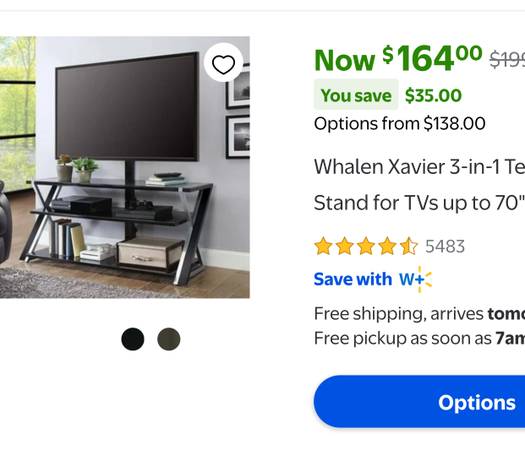
Task: Select the dark olive color swatch
Action: [x=169, y=339]
